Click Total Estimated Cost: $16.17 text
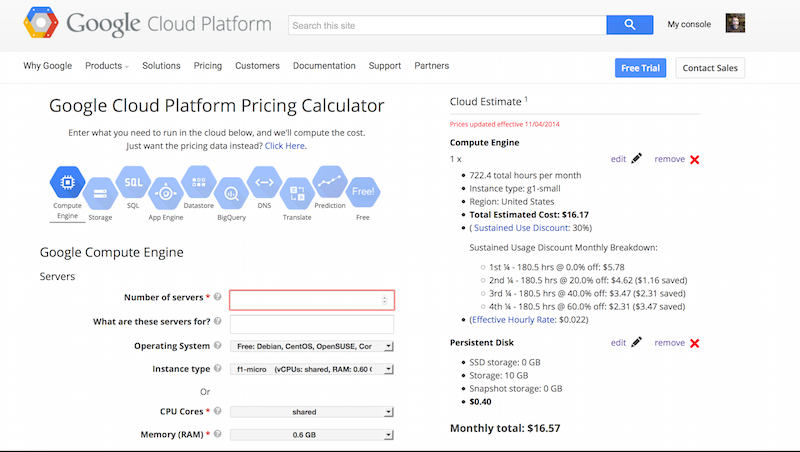This screenshot has width=800, height=452. coord(529,214)
